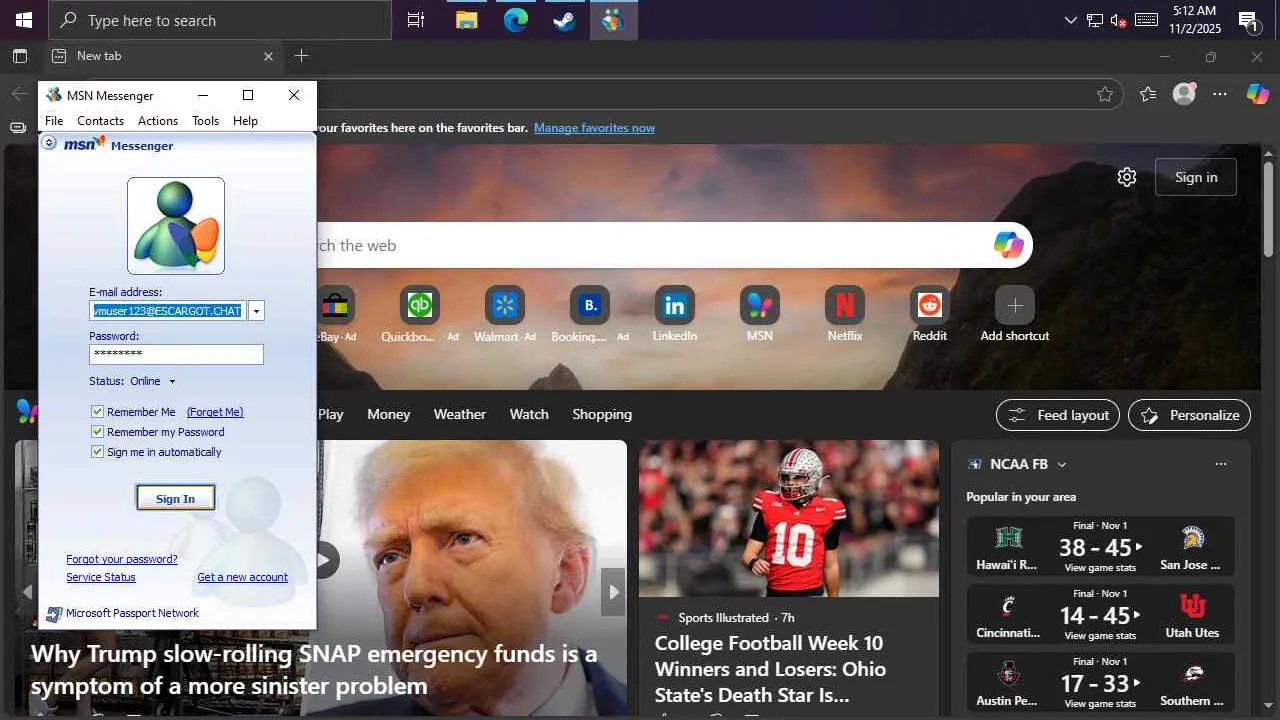Go to next news carousel slide arrow

click(x=613, y=591)
